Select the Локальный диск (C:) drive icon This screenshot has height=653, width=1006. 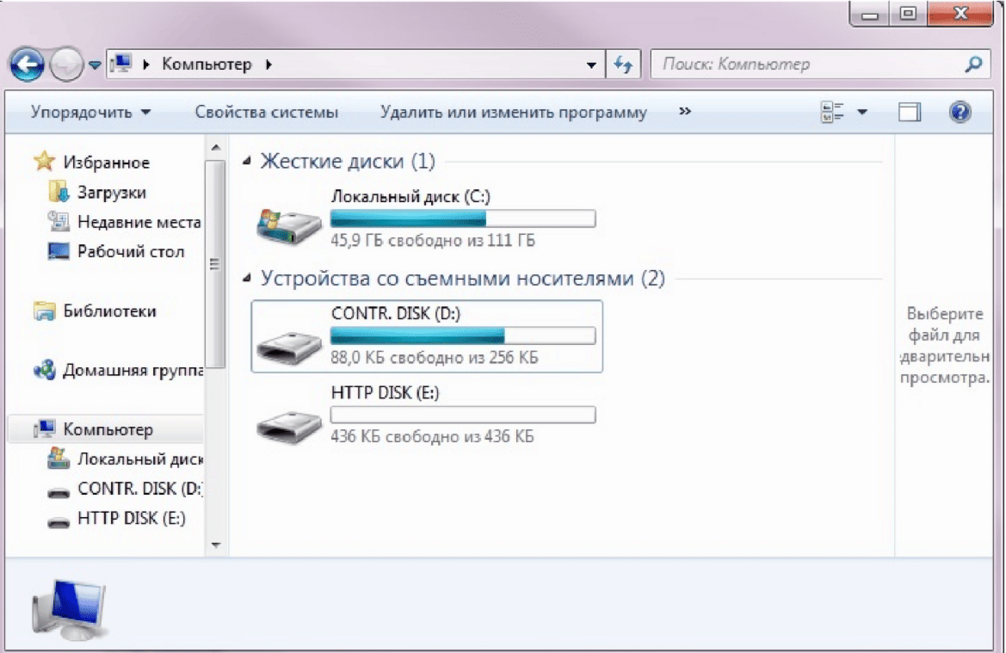click(x=289, y=226)
